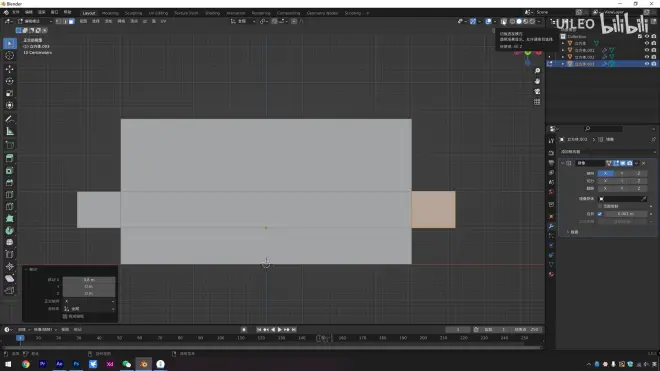This screenshot has height=371, width=660.
Task: Select the Extrude Region tool
Action: click(10, 158)
